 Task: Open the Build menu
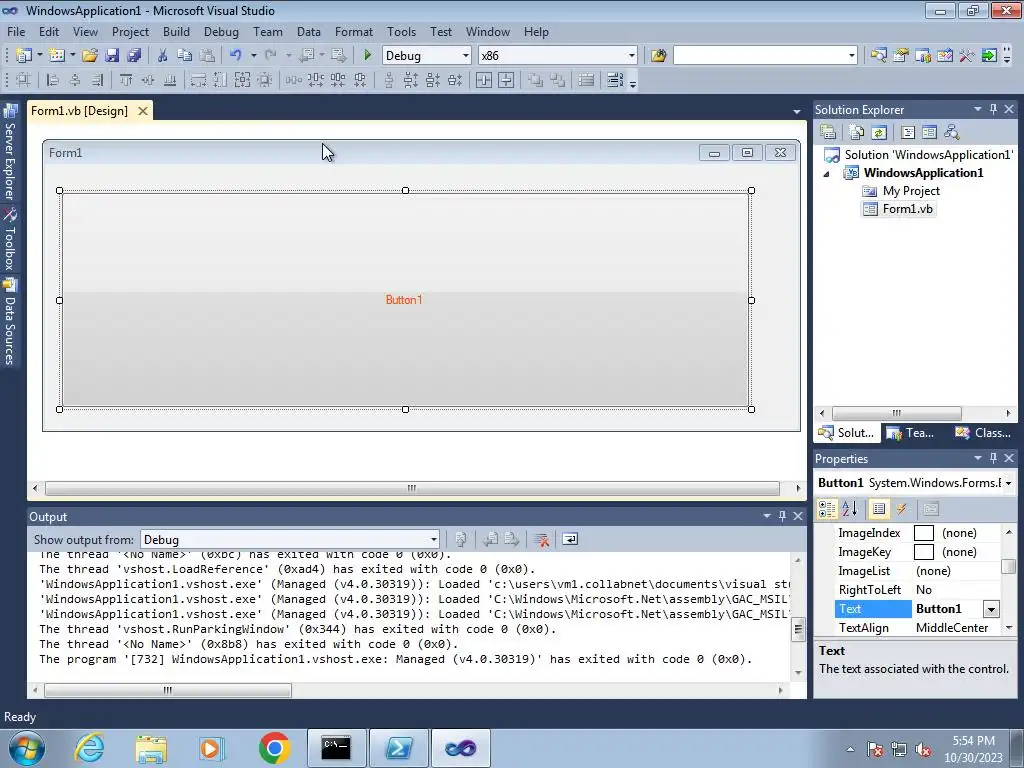176,31
